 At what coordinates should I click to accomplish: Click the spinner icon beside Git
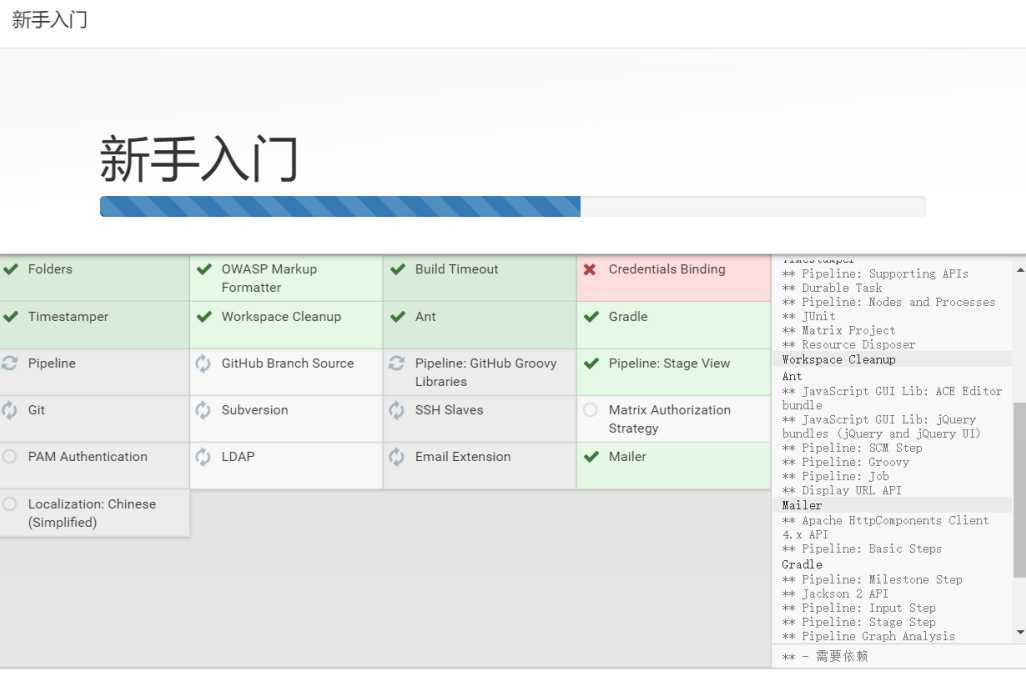point(9,410)
